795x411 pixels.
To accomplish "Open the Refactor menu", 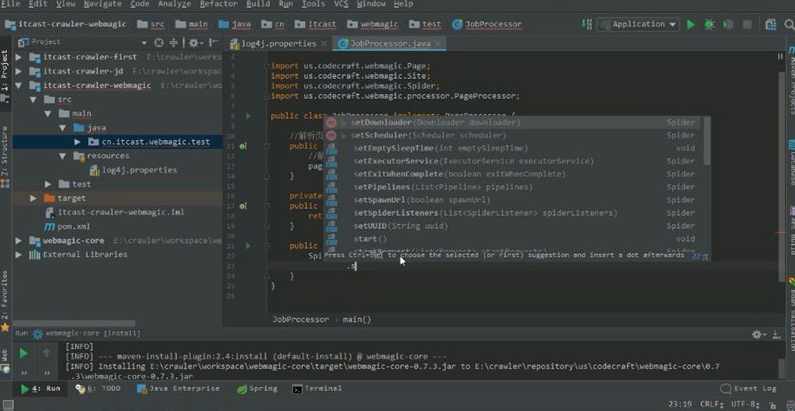I will click(218, 5).
